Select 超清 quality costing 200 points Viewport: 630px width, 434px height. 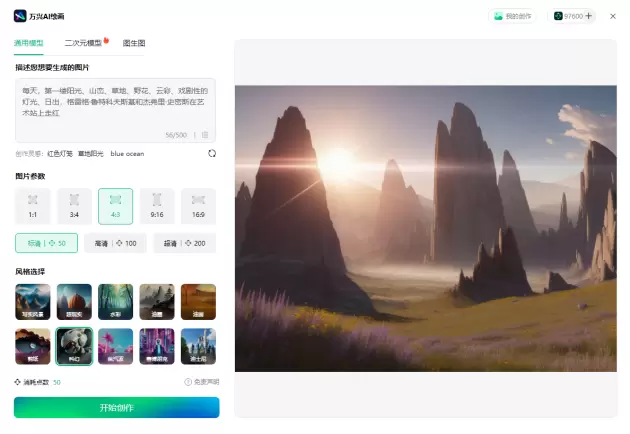coord(185,243)
